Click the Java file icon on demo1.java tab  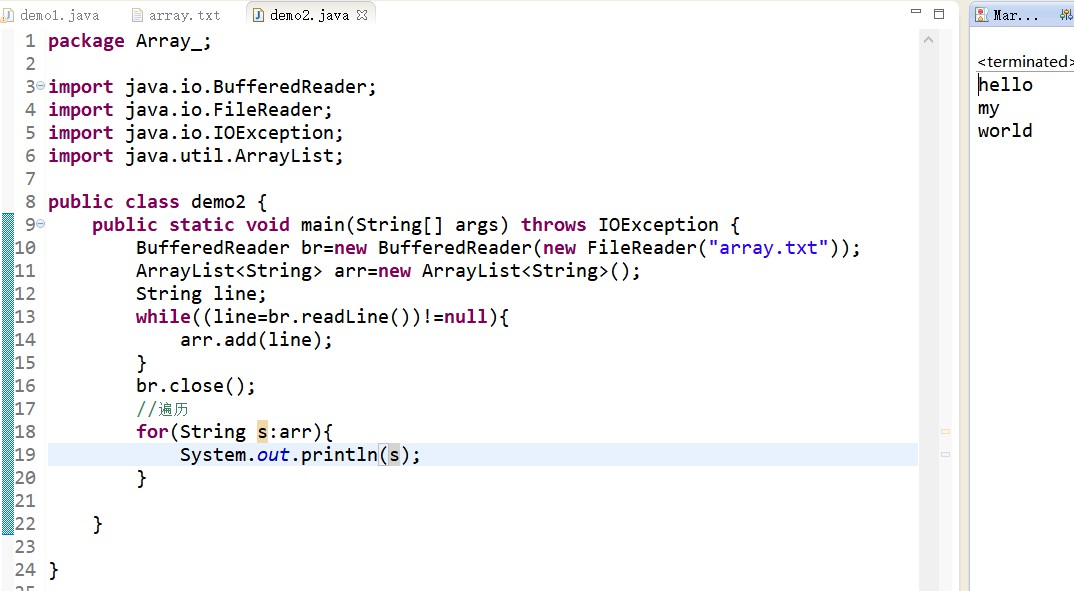[x=7, y=15]
